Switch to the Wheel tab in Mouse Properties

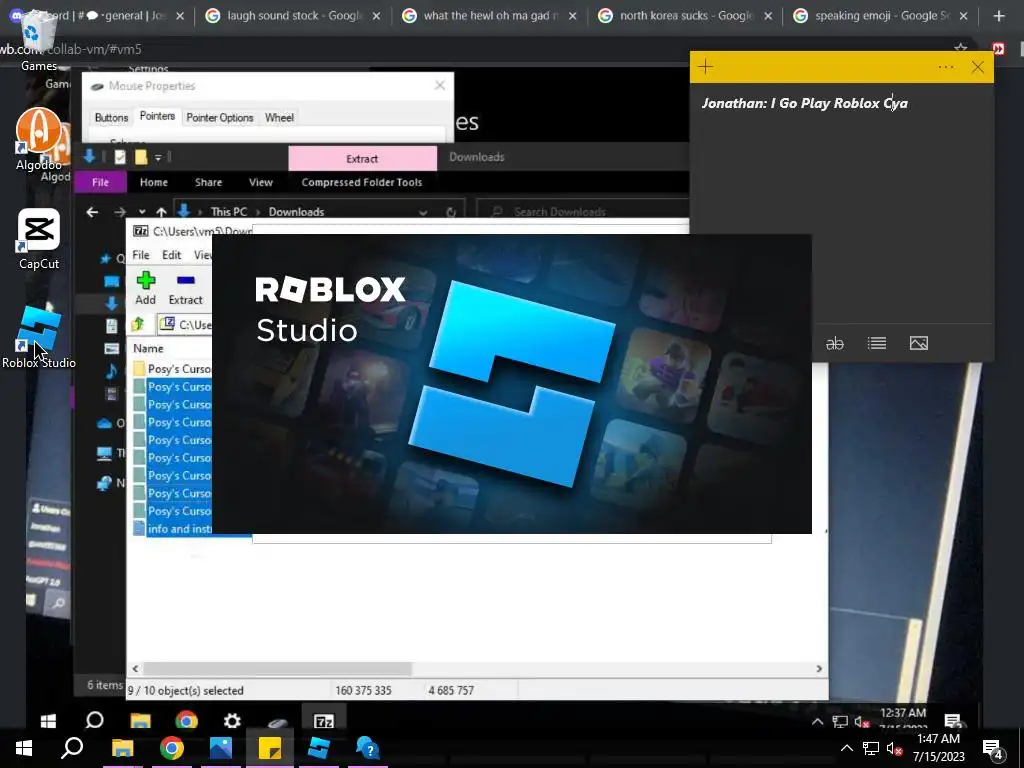point(279,118)
